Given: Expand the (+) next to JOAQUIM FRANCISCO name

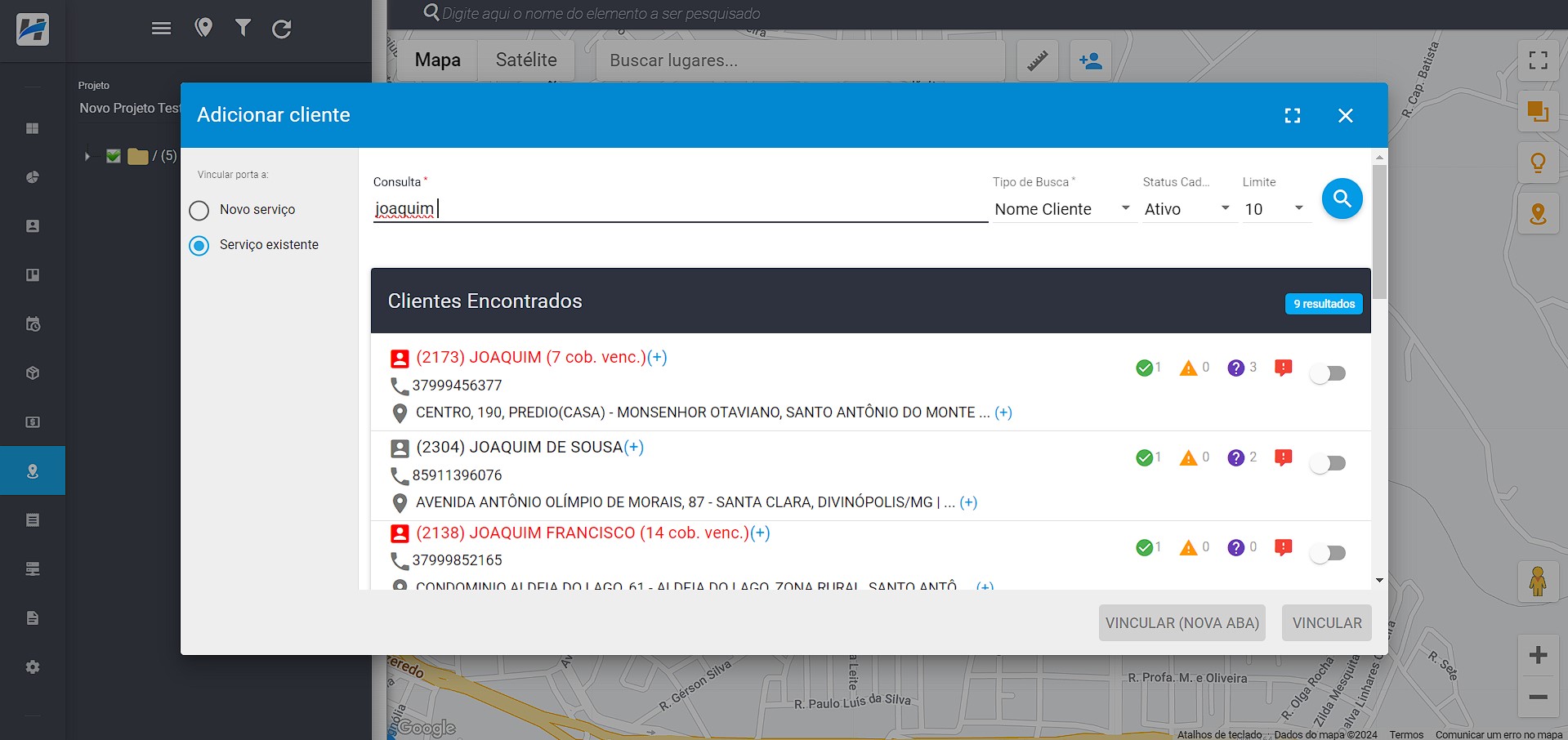Looking at the screenshot, I should [x=760, y=533].
